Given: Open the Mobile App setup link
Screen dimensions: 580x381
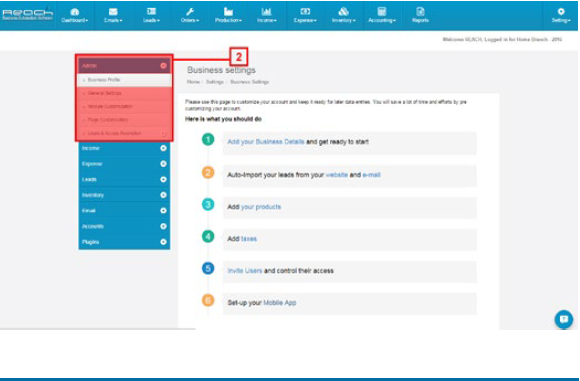Looking at the screenshot, I should point(280,303).
